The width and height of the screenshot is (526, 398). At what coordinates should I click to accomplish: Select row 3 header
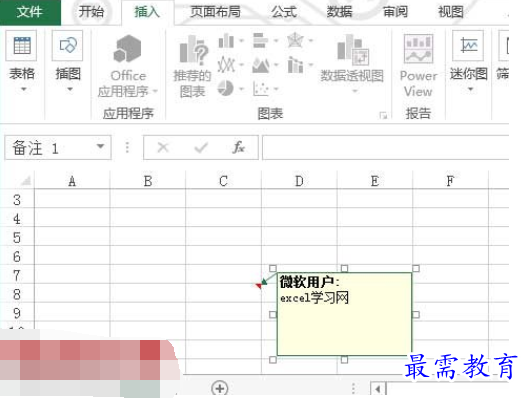(x=17, y=199)
